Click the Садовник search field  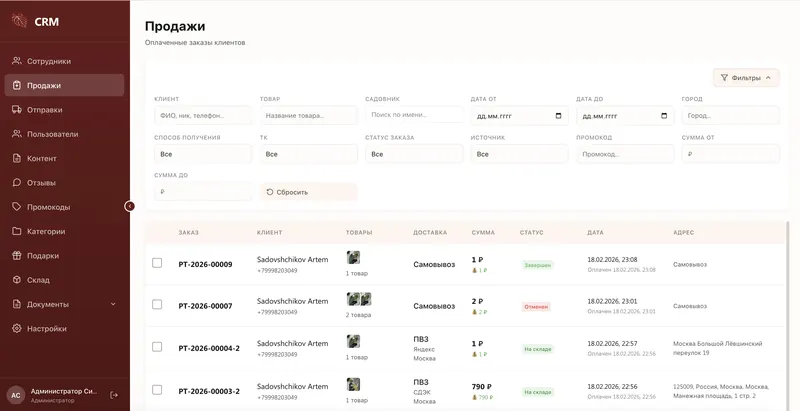[x=414, y=115]
